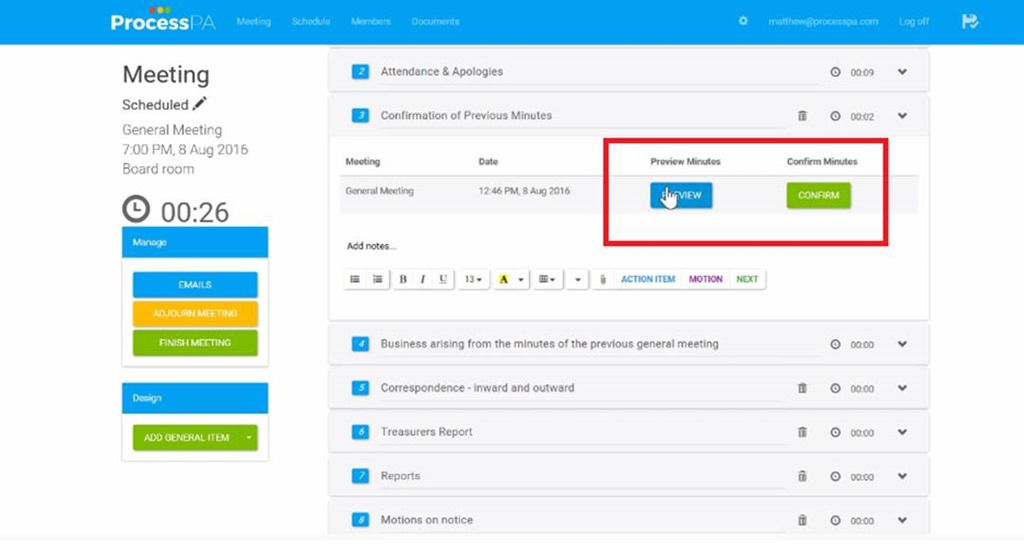Toggle italic formatting in the notes toolbar

click(423, 280)
